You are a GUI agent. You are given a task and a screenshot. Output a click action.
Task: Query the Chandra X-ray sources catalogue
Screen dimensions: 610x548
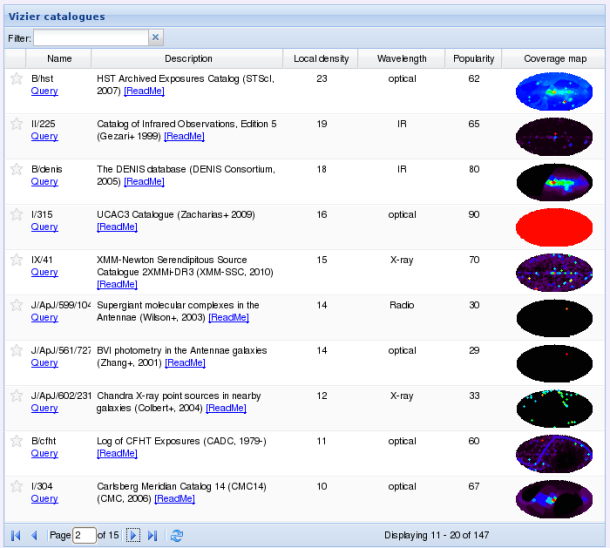(x=44, y=408)
